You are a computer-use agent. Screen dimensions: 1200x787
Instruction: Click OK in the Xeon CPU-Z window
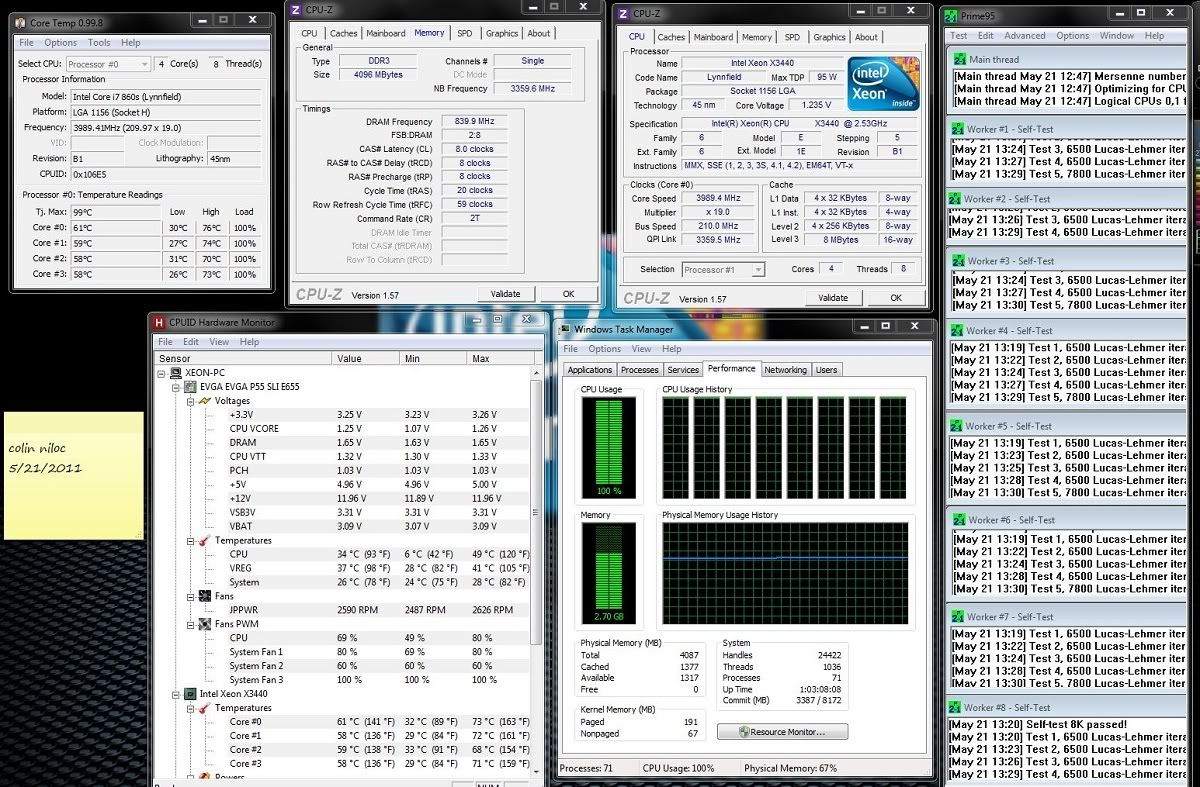[x=896, y=298]
